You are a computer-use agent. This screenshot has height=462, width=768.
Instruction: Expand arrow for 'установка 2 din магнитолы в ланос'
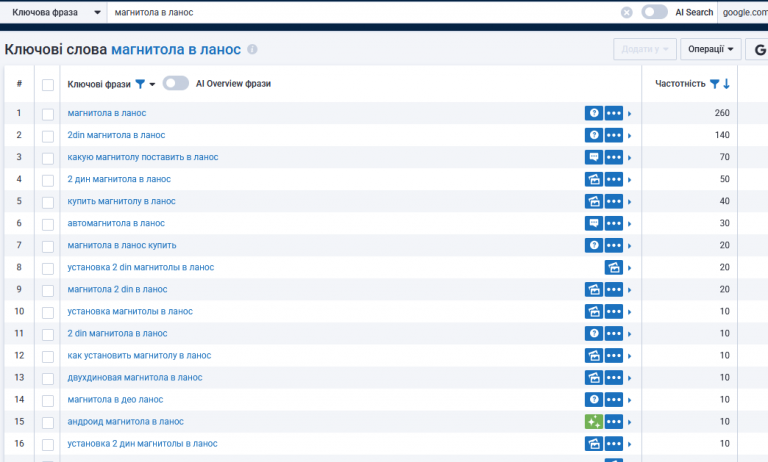pos(629,268)
